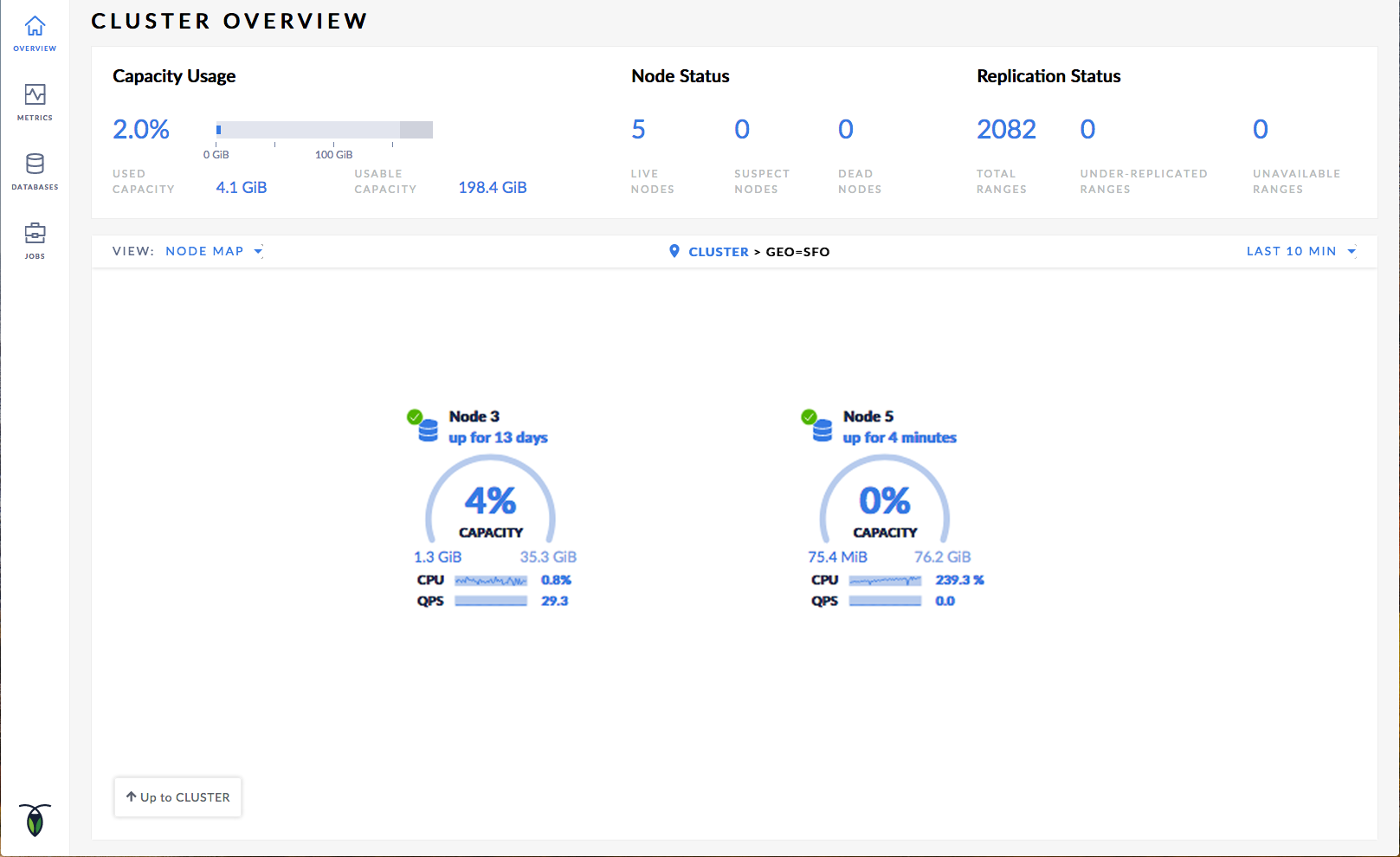Open the Metrics chart icon

[x=35, y=94]
